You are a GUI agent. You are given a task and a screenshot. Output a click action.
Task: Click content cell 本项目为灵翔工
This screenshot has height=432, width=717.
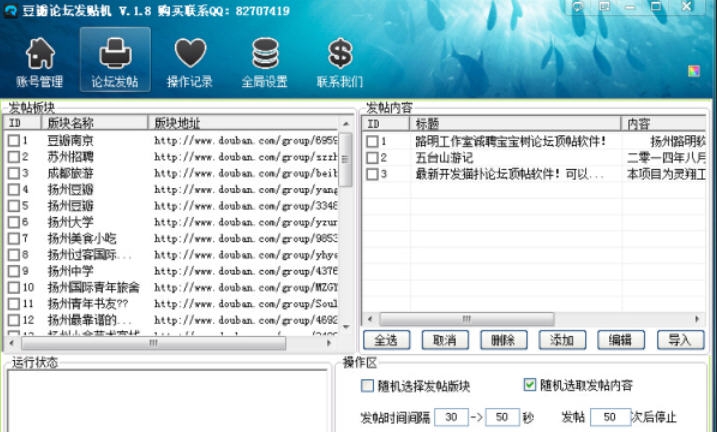pos(666,174)
